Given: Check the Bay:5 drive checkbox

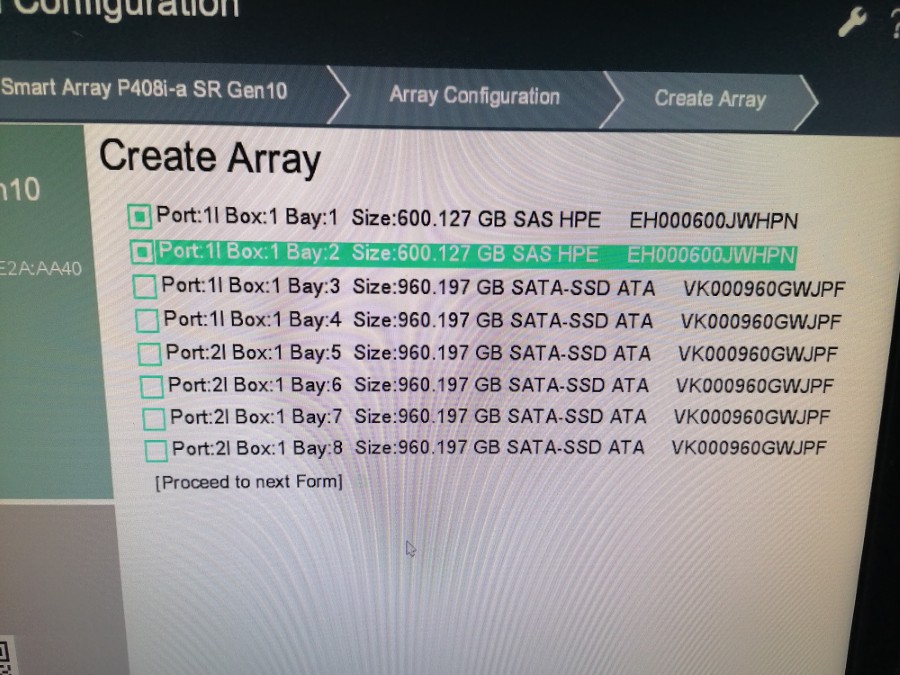Looking at the screenshot, I should tap(150, 354).
